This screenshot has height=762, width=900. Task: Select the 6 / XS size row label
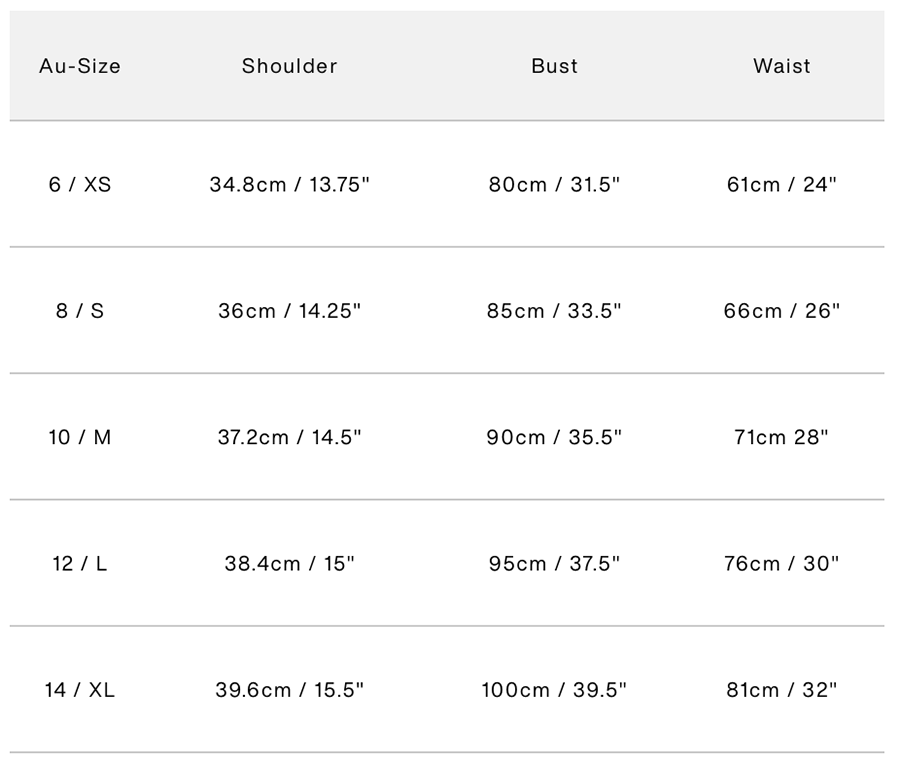[80, 185]
